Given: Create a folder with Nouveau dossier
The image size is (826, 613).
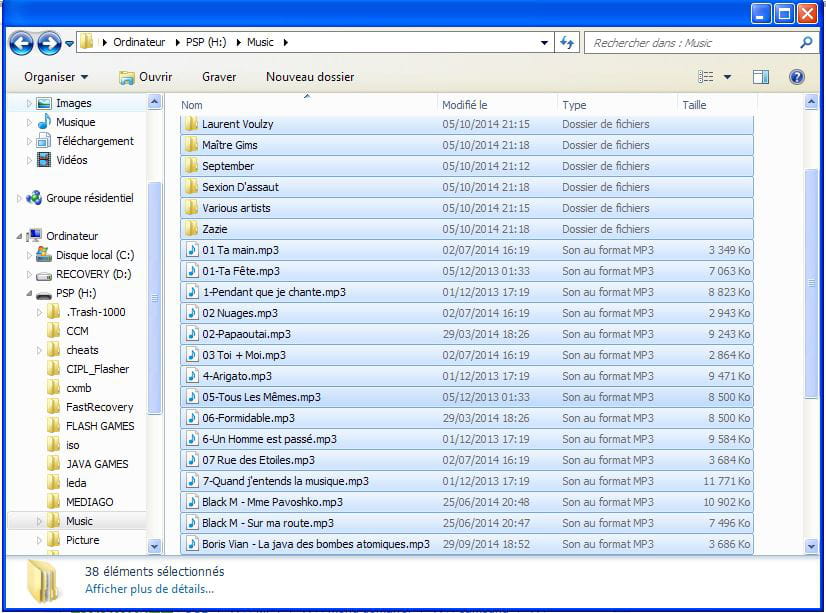Looking at the screenshot, I should (x=310, y=77).
